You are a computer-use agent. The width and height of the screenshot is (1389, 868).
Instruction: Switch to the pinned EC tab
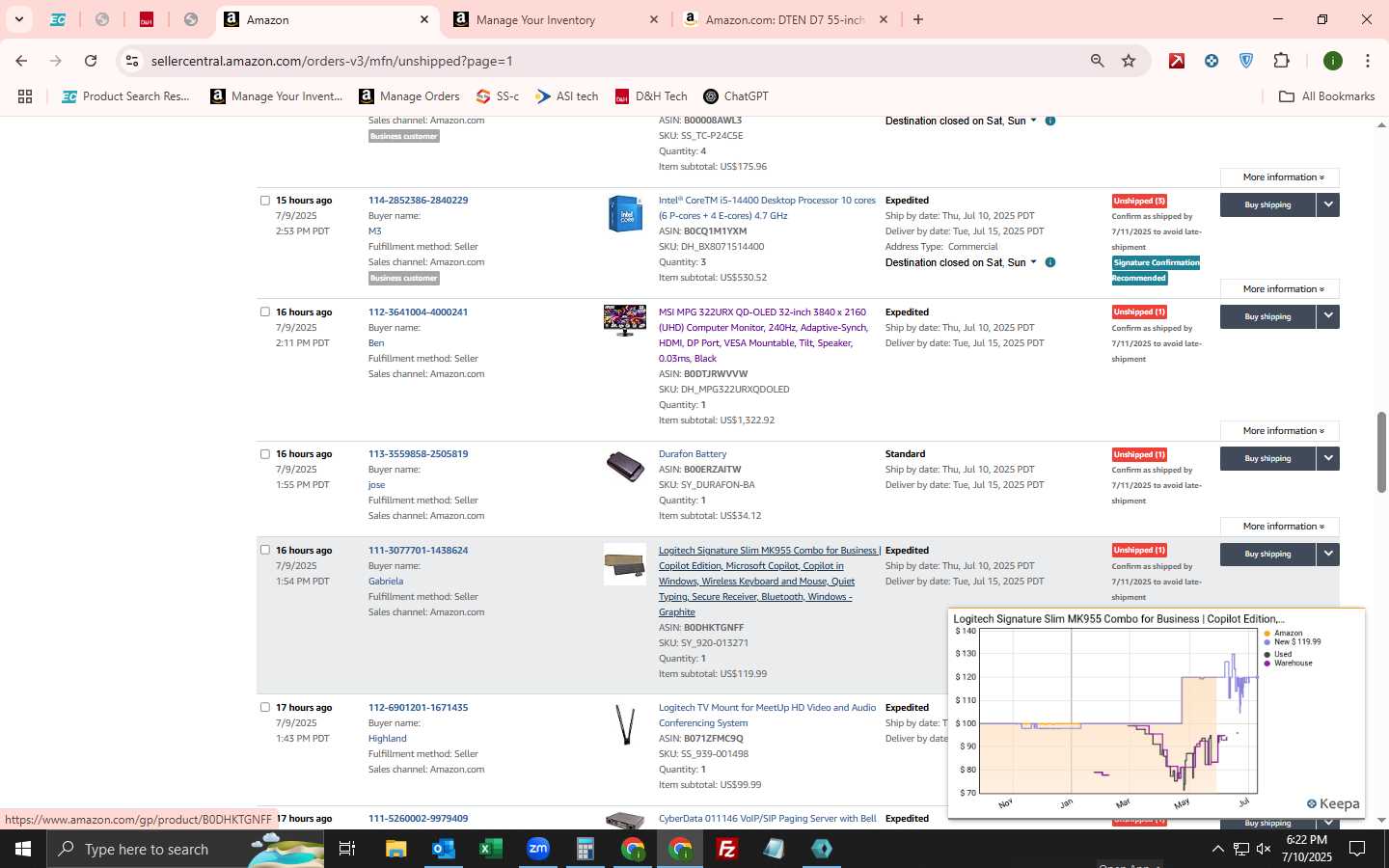tap(58, 19)
